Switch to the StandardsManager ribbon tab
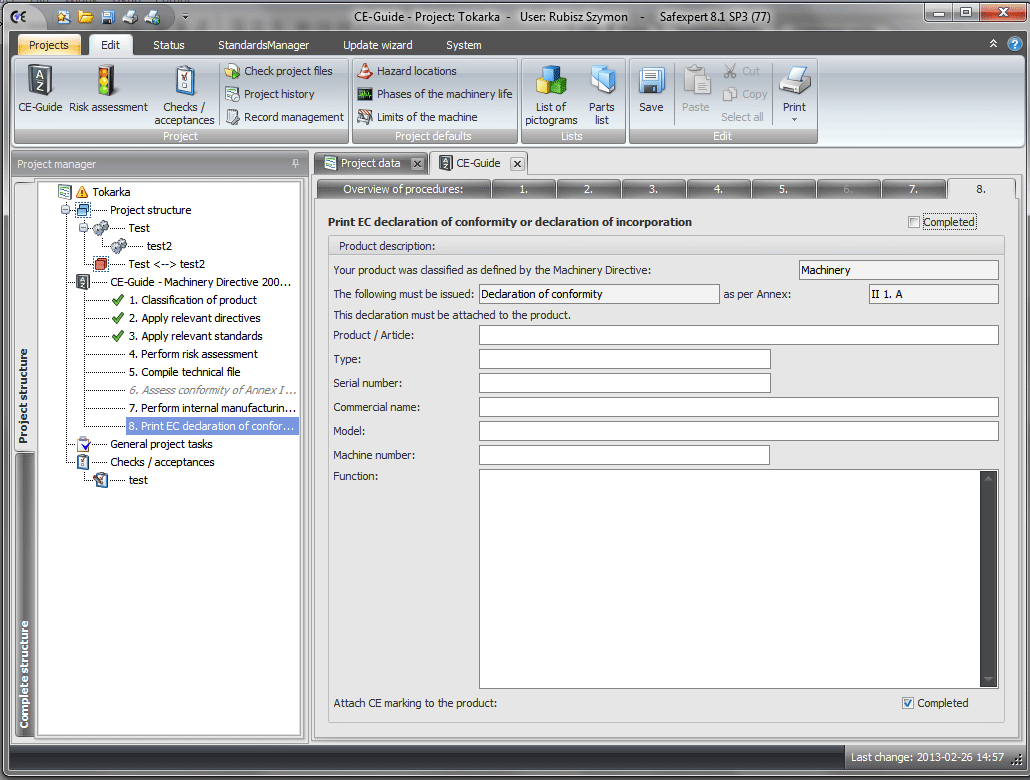1030x780 pixels. point(265,45)
